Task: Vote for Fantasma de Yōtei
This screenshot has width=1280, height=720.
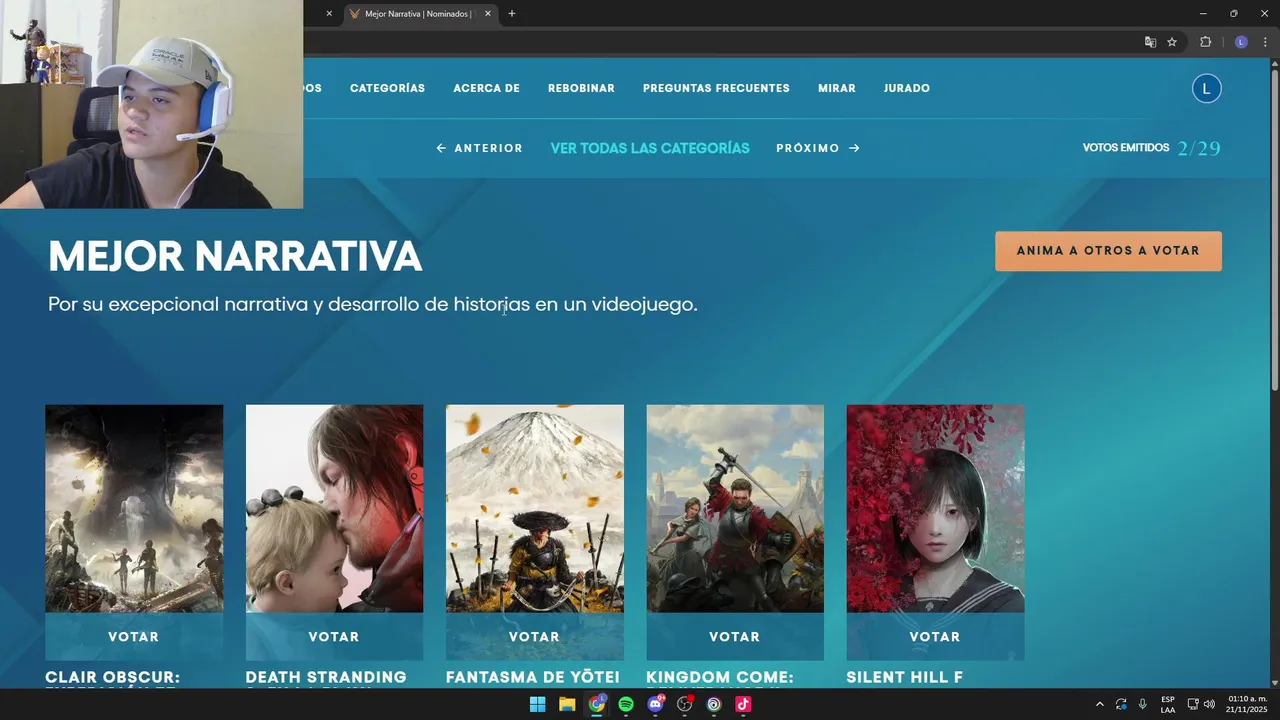Action: (x=534, y=637)
